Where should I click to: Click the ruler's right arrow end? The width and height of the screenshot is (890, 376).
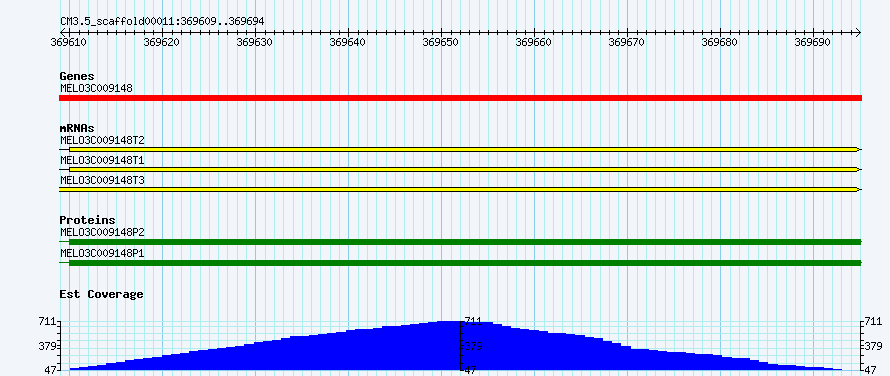[x=858, y=32]
